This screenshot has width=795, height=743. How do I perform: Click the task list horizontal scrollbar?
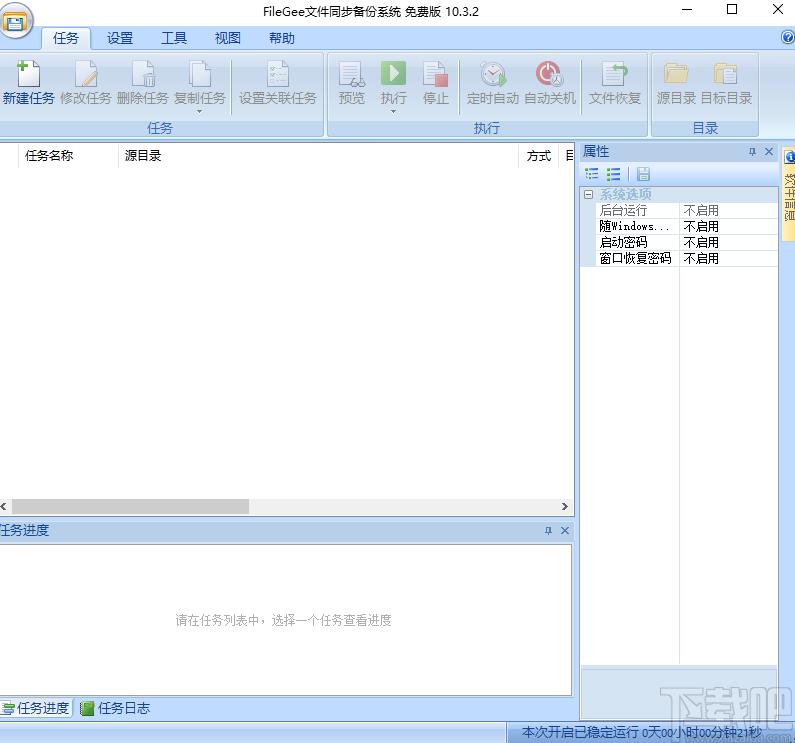tap(130, 507)
